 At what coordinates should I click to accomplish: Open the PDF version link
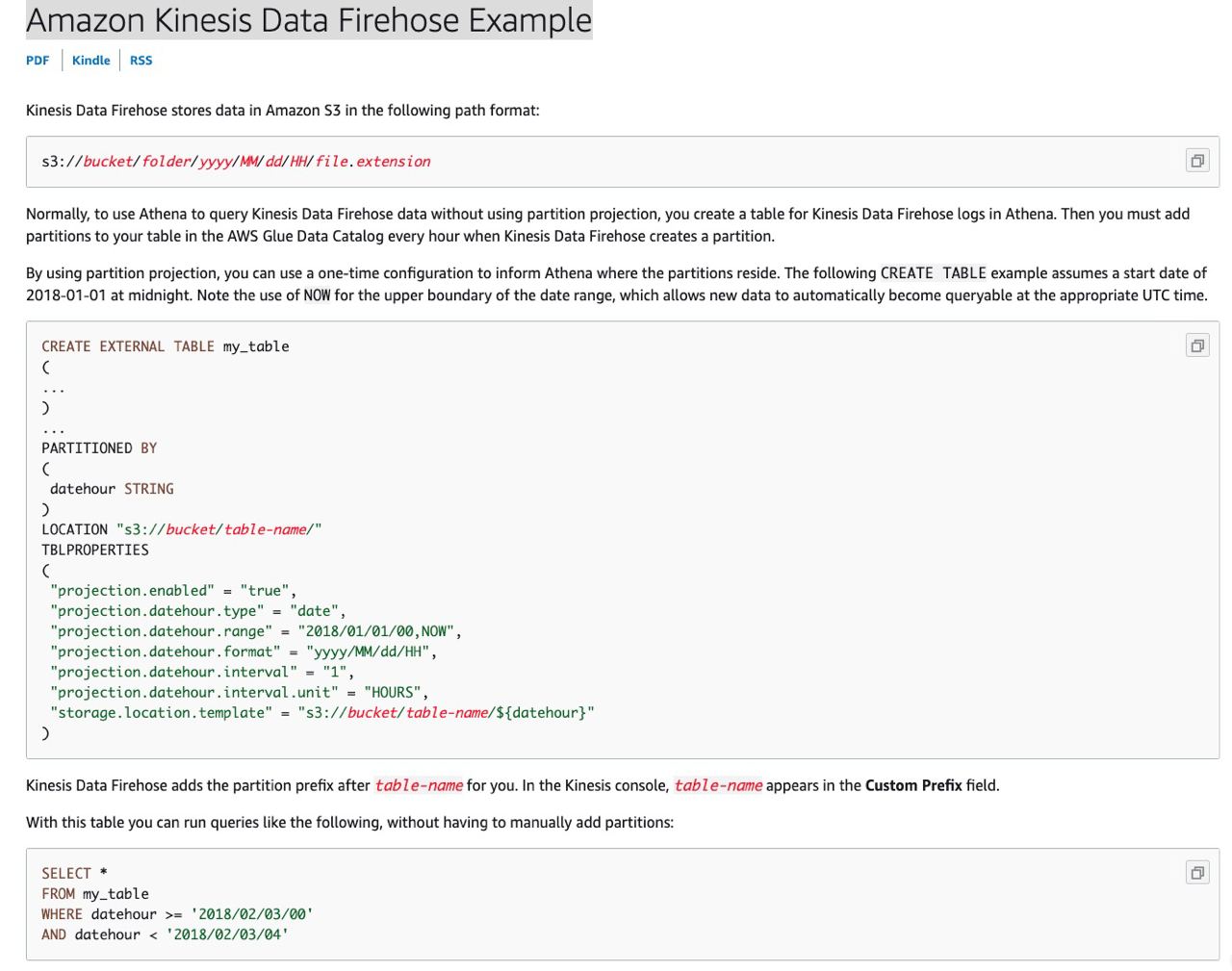pyautogui.click(x=38, y=60)
